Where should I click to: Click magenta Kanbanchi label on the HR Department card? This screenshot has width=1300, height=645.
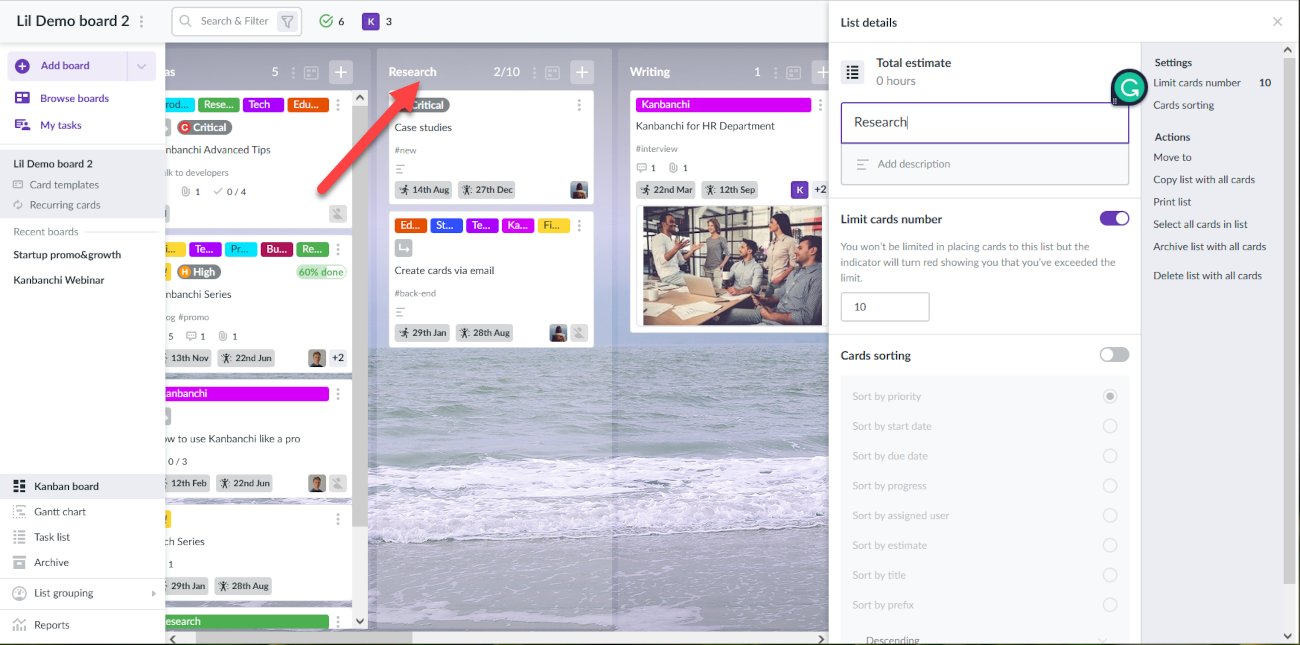(723, 104)
